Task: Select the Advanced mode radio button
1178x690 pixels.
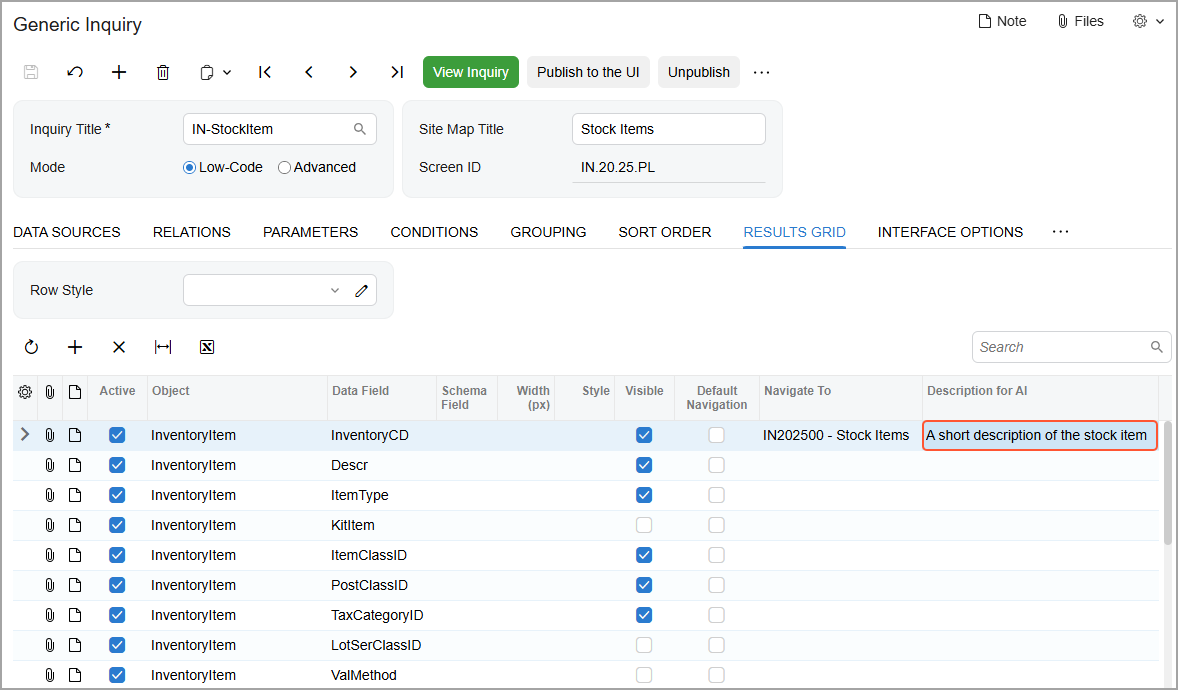Action: point(284,168)
